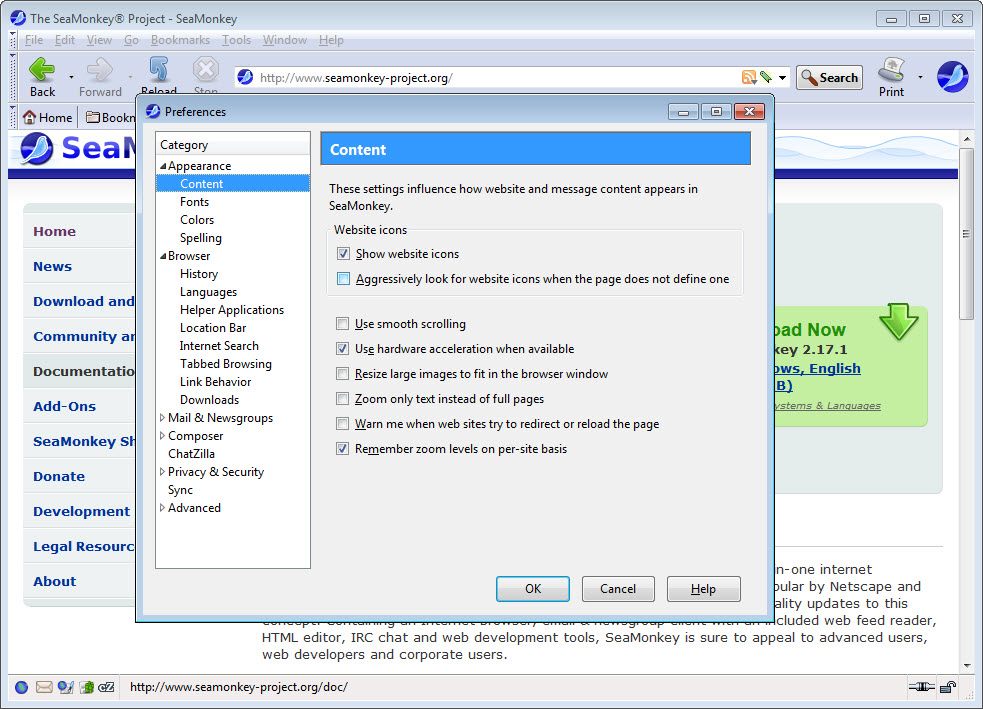Click the Stop loading icon

tap(206, 69)
